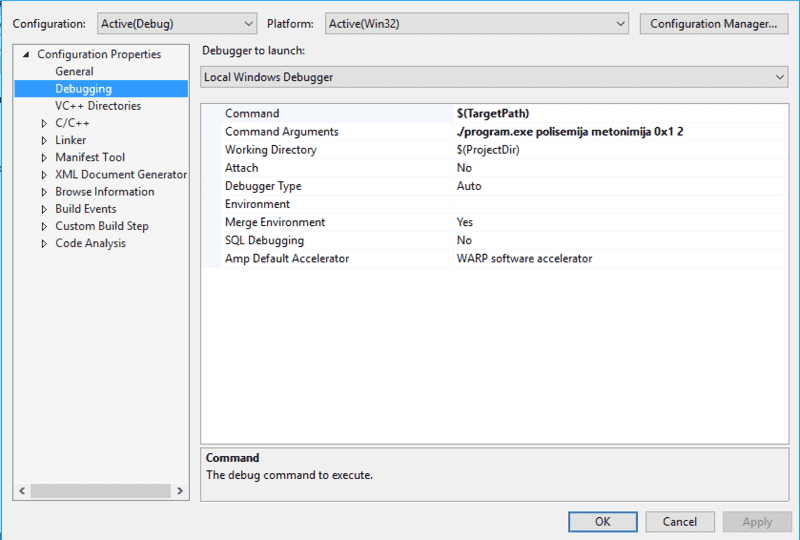800x540 pixels.
Task: Expand the Manifest Tool node arrow
Action: point(44,158)
